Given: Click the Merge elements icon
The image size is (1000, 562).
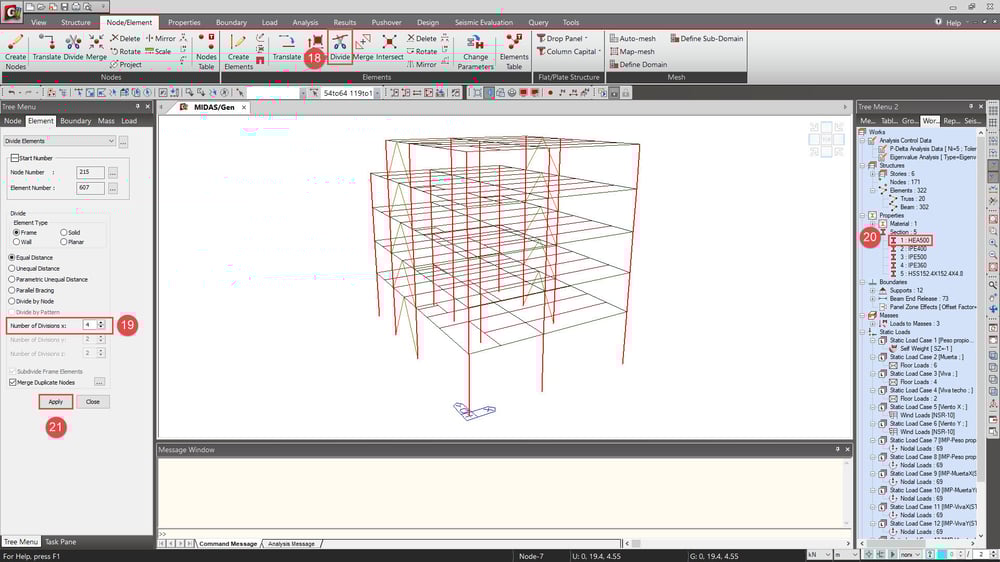Looking at the screenshot, I should point(363,47).
